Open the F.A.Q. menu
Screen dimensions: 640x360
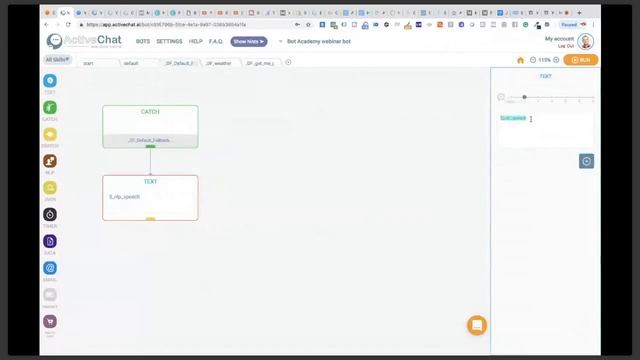click(x=216, y=41)
